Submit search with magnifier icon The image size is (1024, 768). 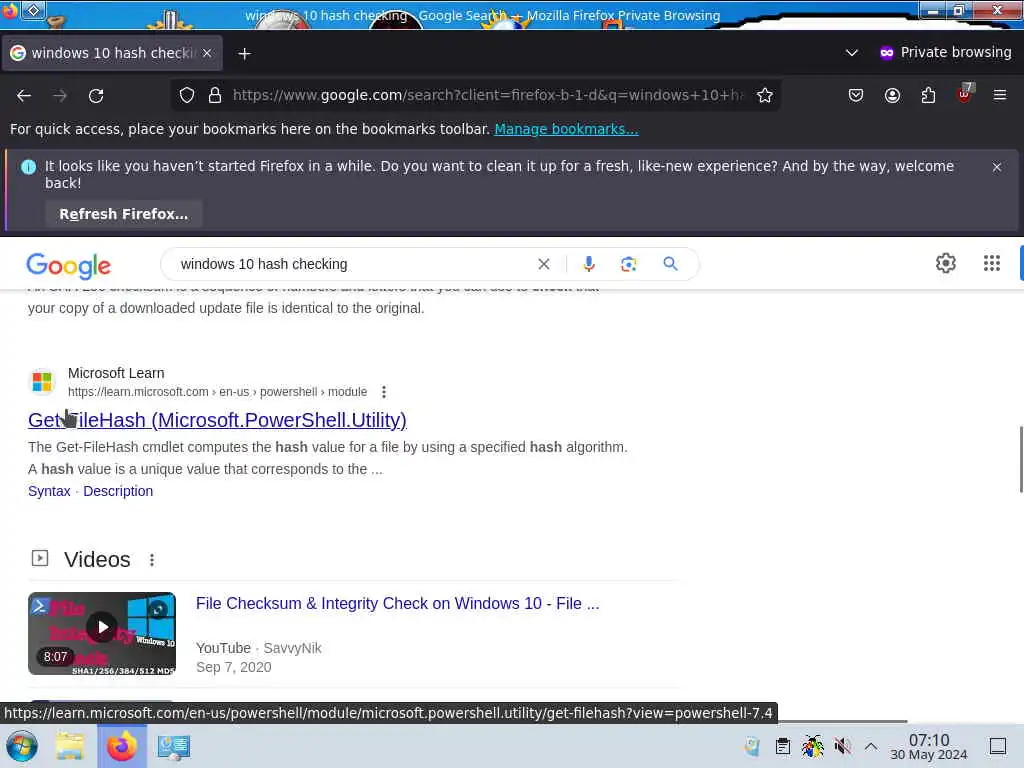[x=670, y=264]
